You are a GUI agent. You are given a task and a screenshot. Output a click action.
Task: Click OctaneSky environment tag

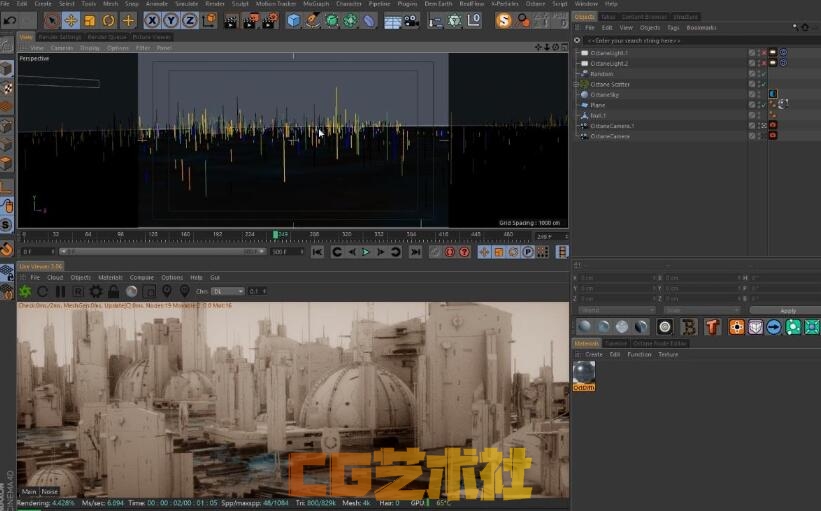[x=773, y=94]
